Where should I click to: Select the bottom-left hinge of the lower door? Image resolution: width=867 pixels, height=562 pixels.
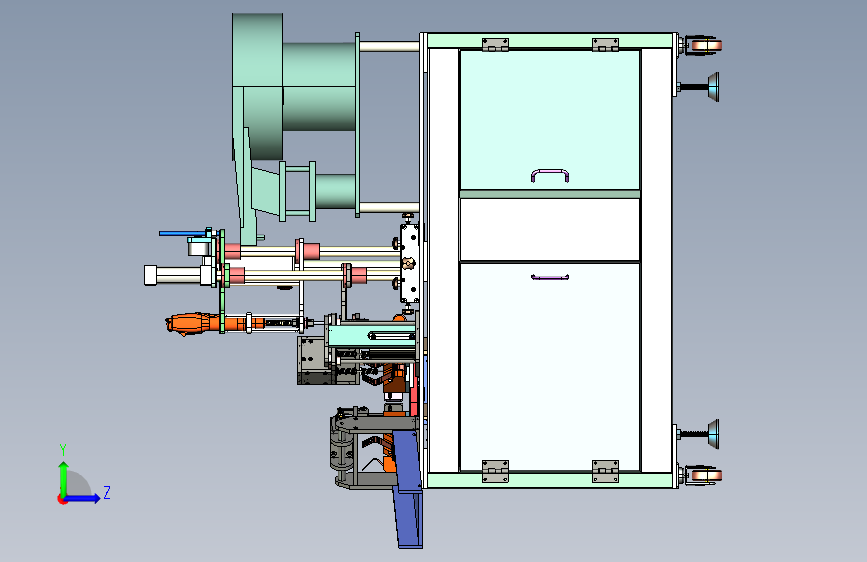coord(495,471)
